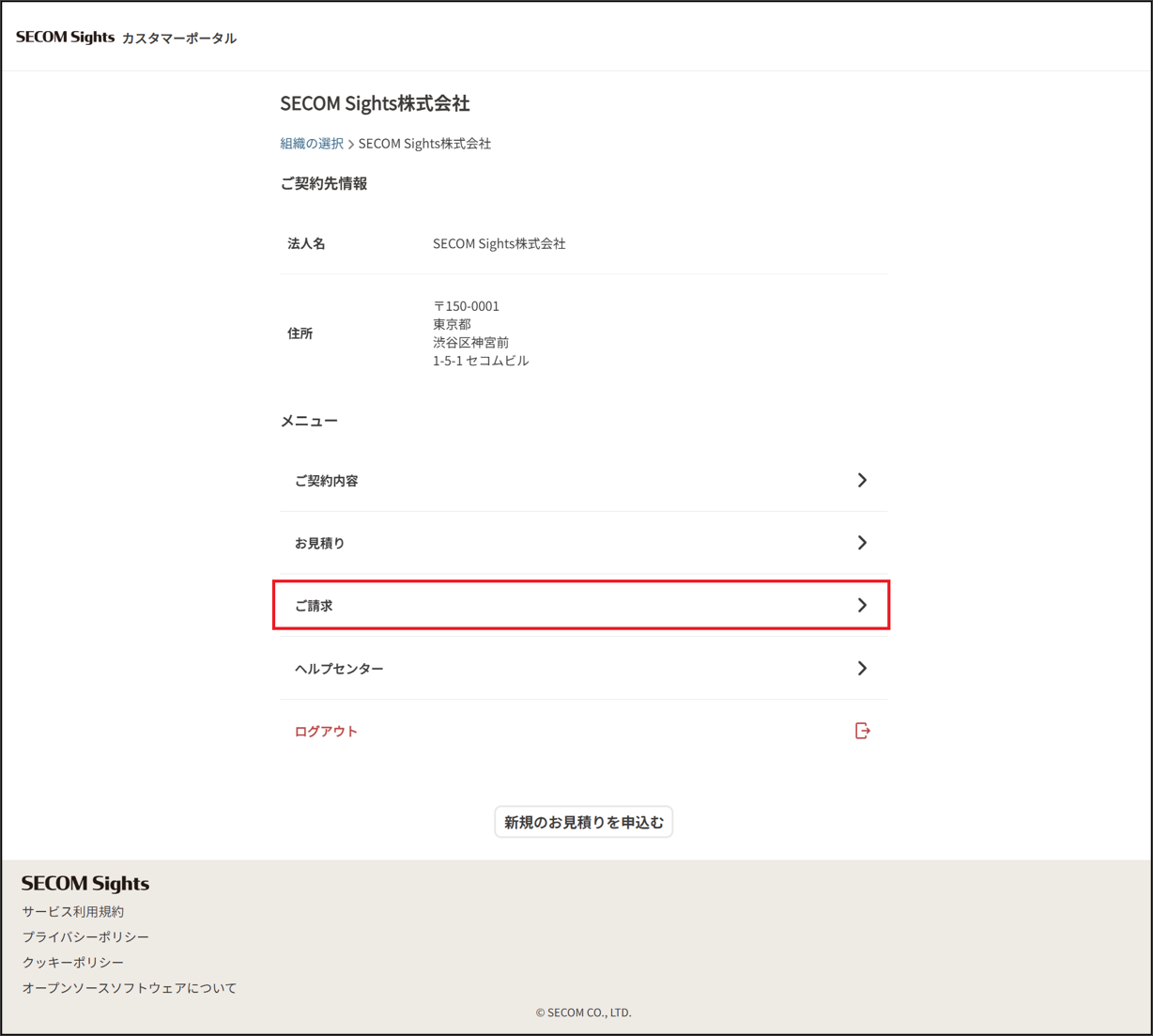Open the ご契約内容 menu item
The width and height of the screenshot is (1153, 1036).
[x=583, y=481]
